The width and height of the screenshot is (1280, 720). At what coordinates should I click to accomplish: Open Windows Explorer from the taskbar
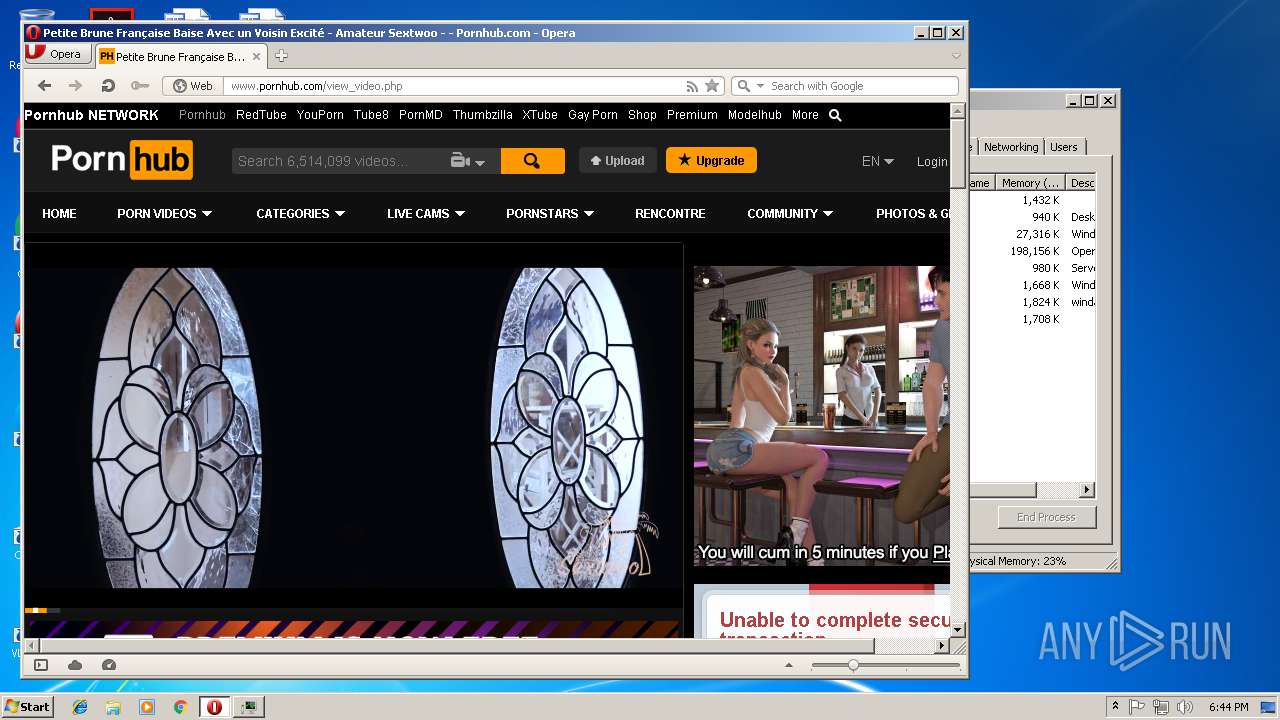(x=113, y=707)
